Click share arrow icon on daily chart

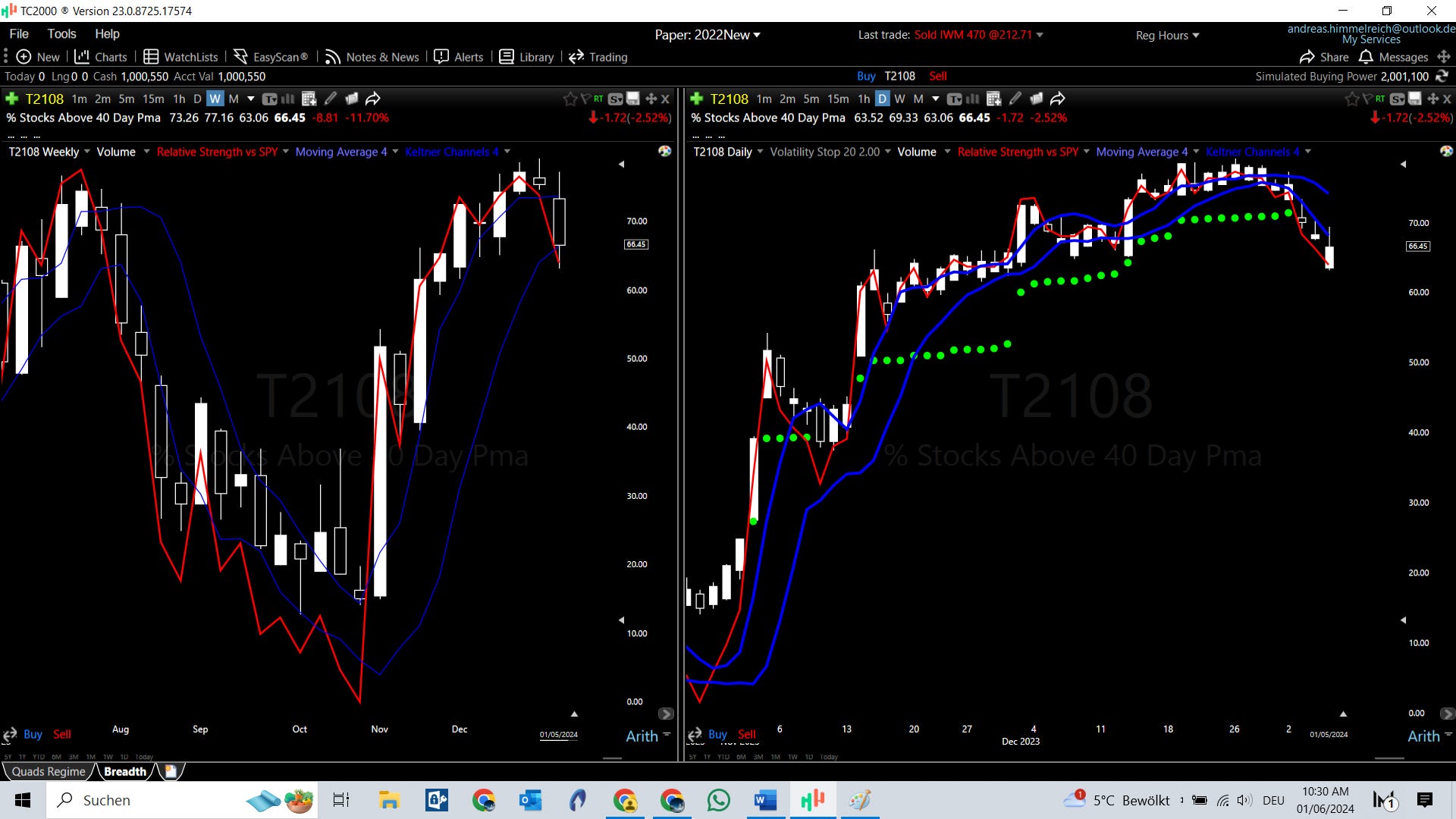coord(1058,99)
